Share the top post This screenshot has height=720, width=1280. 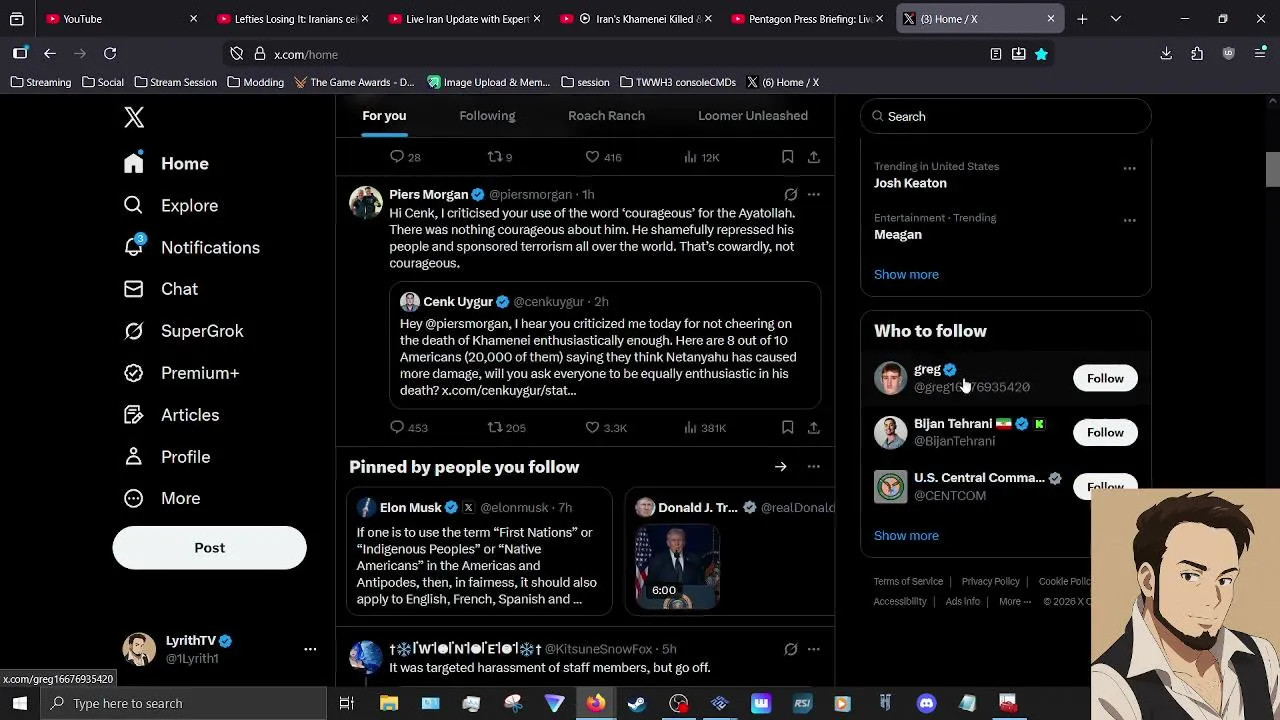pos(814,157)
